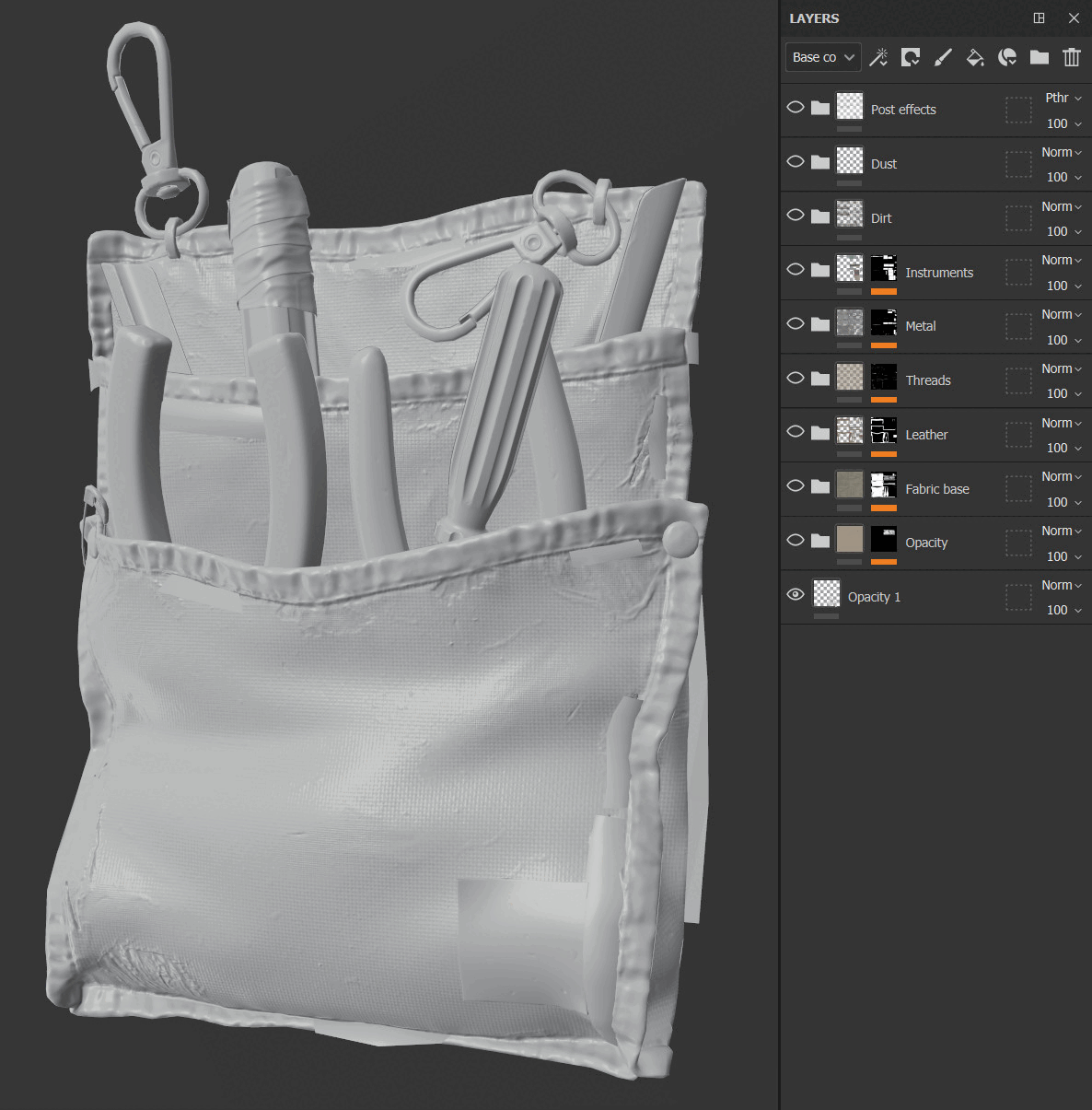Select the Dust layer name
Viewport: 1092px width, 1110px height.
click(x=884, y=164)
